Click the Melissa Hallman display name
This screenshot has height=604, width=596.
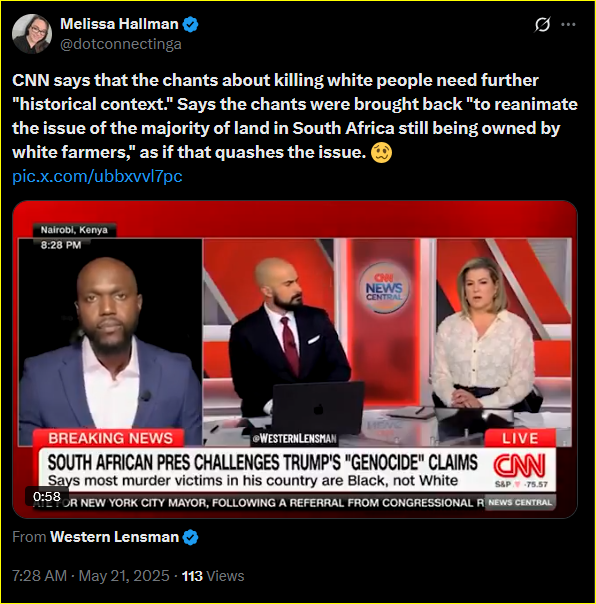(119, 24)
